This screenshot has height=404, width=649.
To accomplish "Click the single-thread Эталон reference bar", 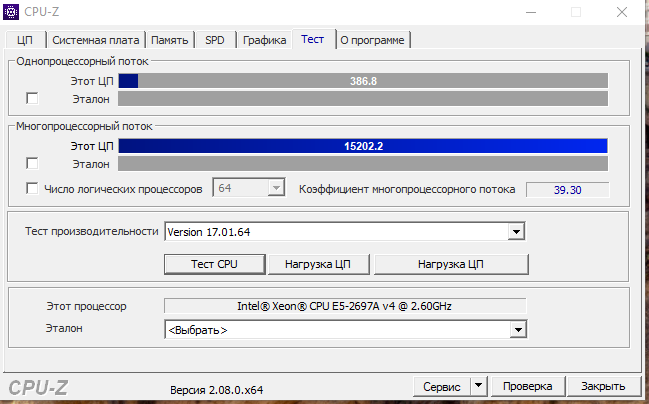I will (363, 99).
